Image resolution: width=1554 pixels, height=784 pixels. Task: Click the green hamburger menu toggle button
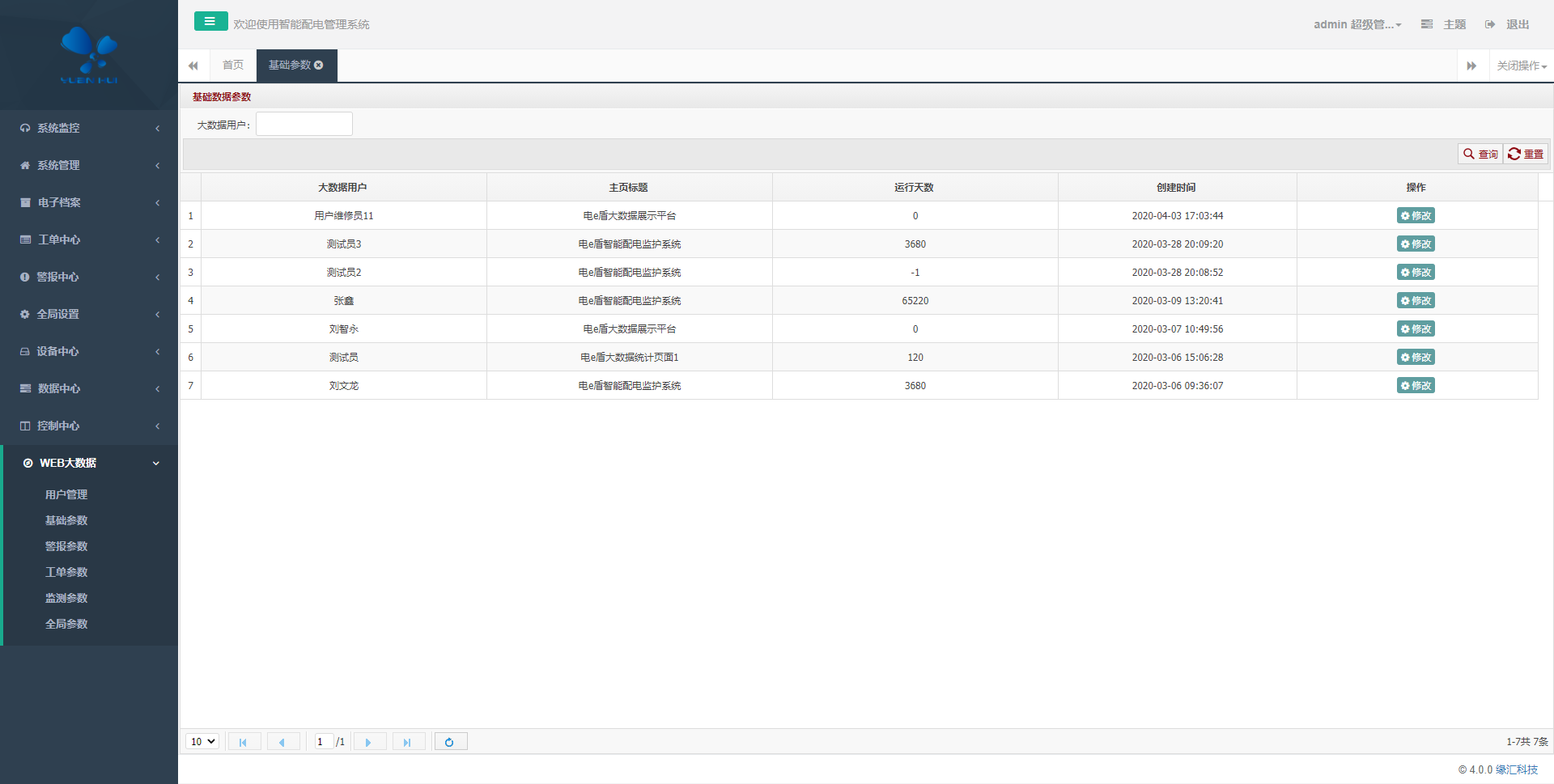coord(210,22)
